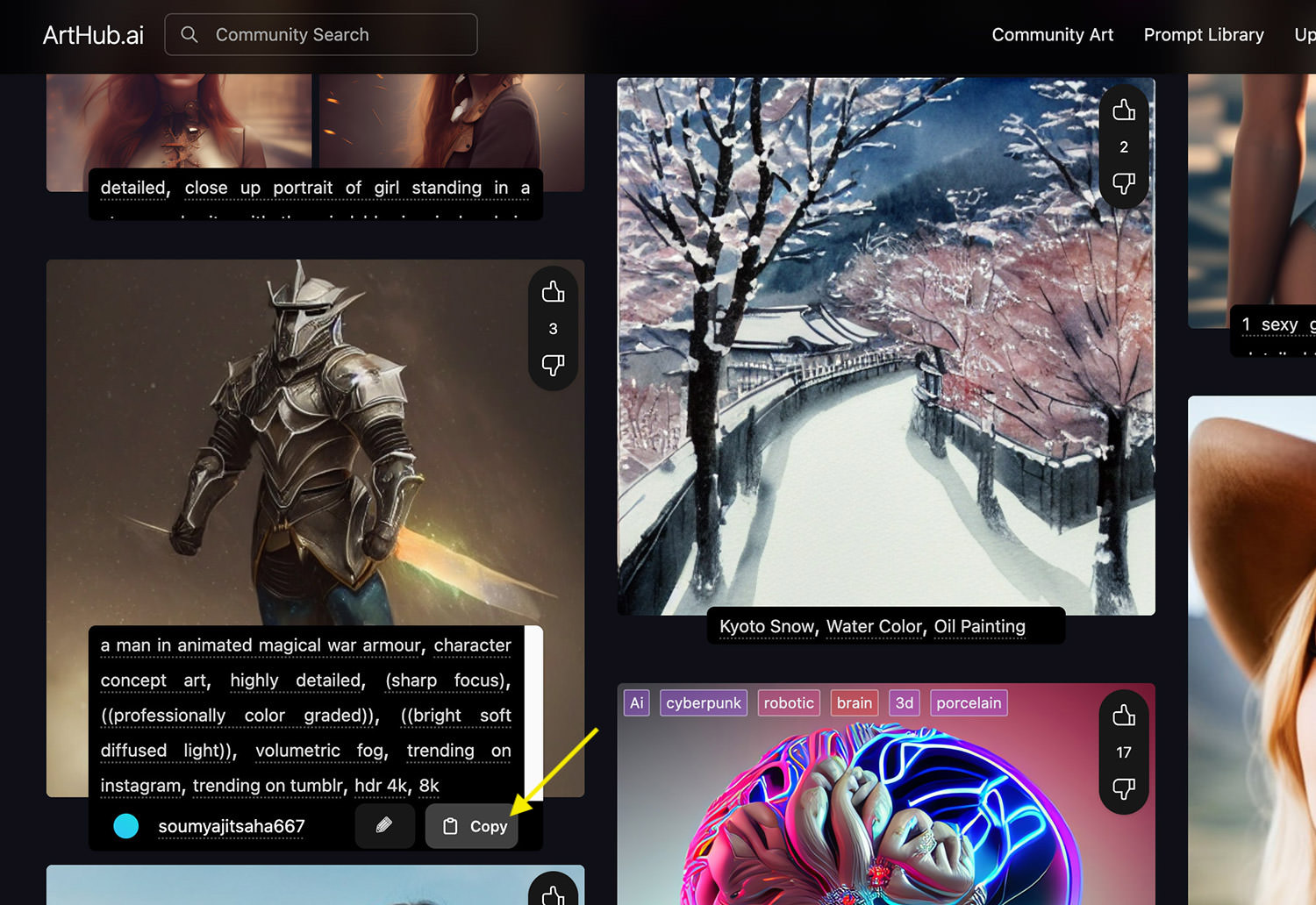Screen dimensions: 1316x905
Task: Click the armour prompt's scrollbar
Action: tap(533, 712)
